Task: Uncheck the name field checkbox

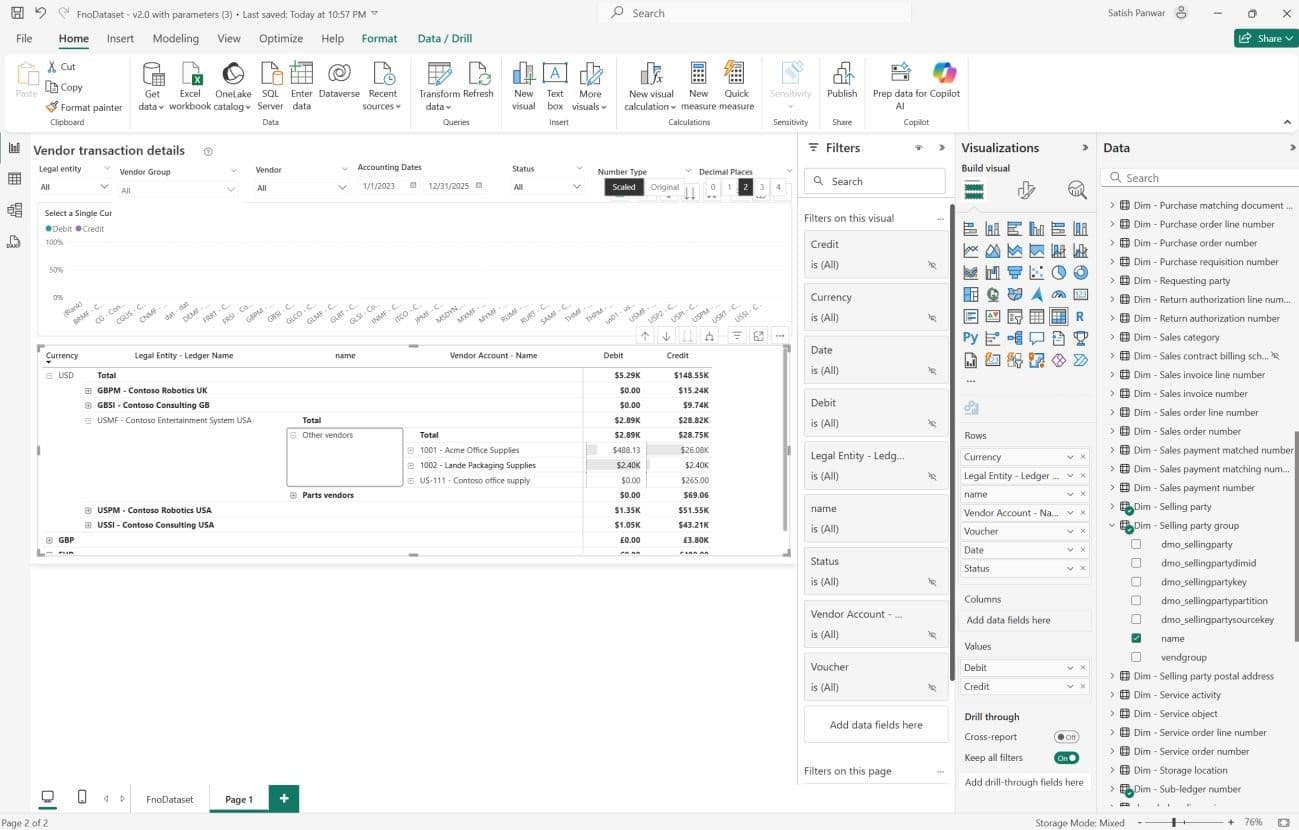Action: 1136,638
